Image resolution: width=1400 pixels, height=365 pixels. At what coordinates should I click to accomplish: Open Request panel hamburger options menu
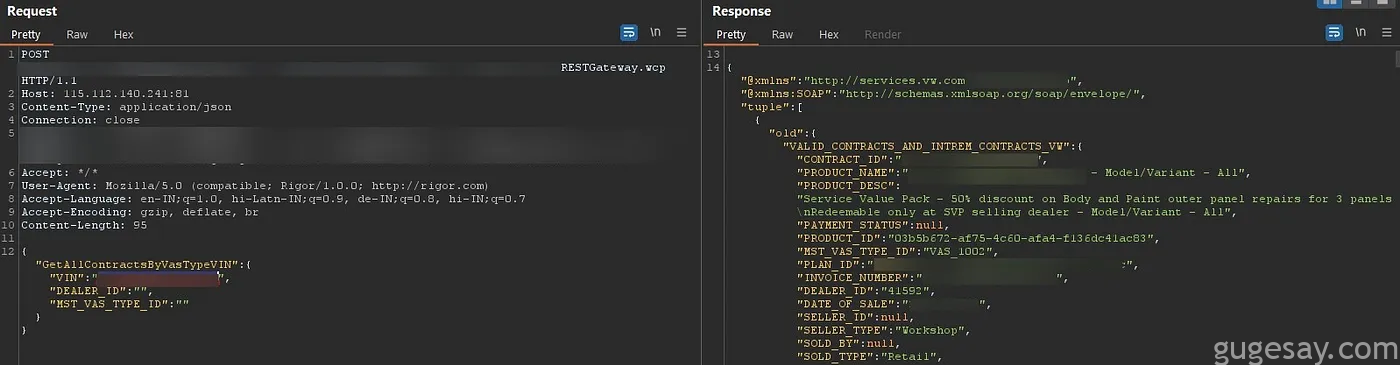pos(682,33)
